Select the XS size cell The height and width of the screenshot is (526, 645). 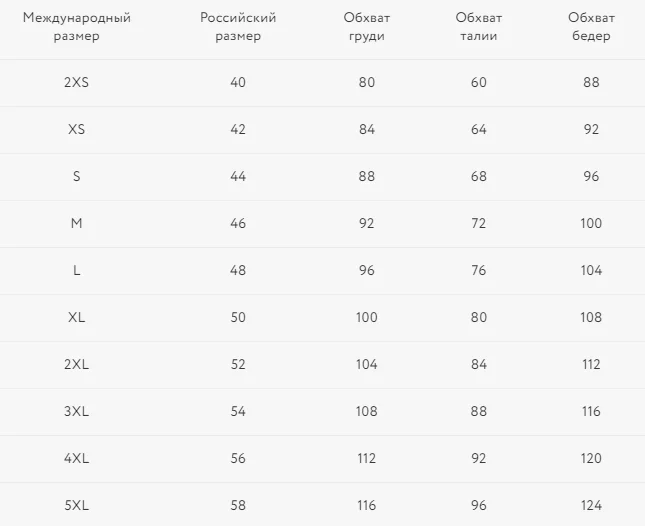77,129
